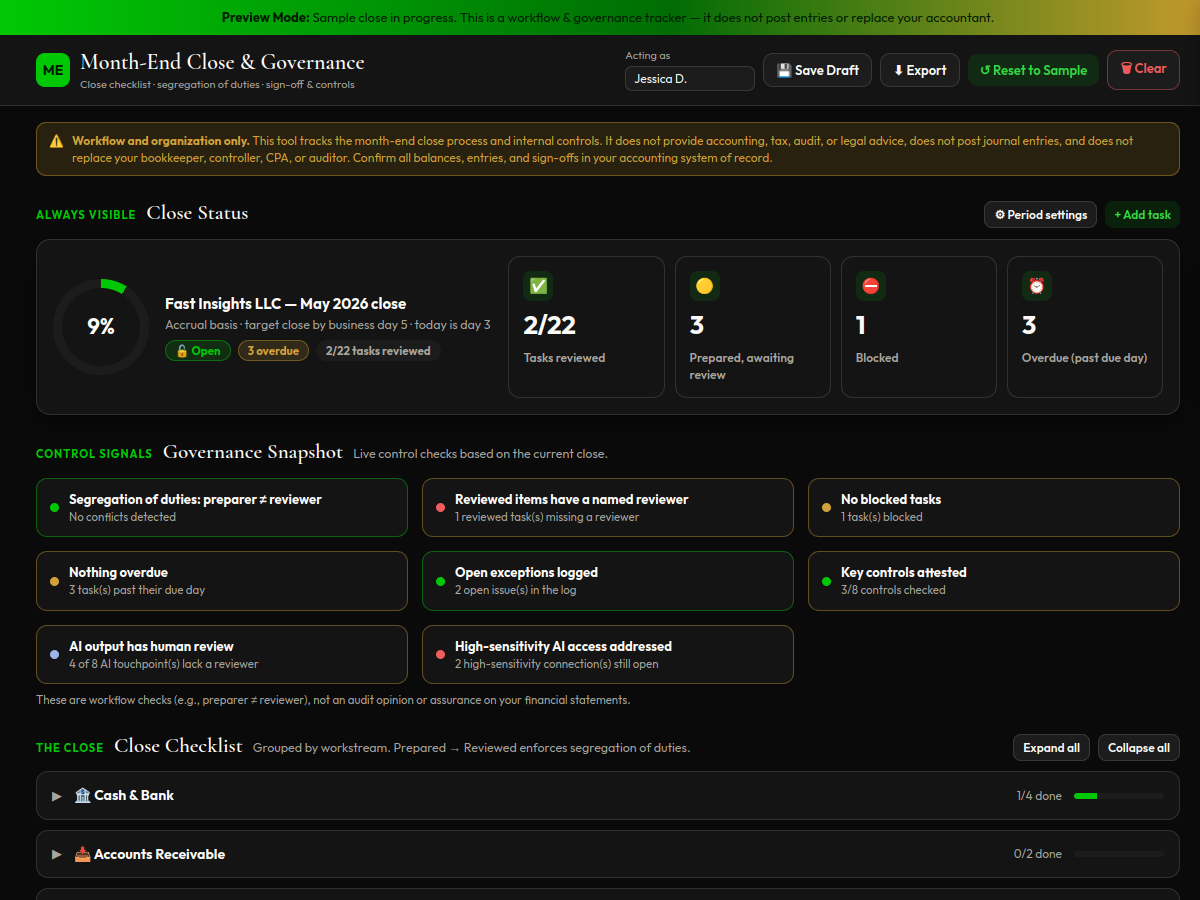Open Period settings
1200x900 pixels.
(x=1040, y=215)
